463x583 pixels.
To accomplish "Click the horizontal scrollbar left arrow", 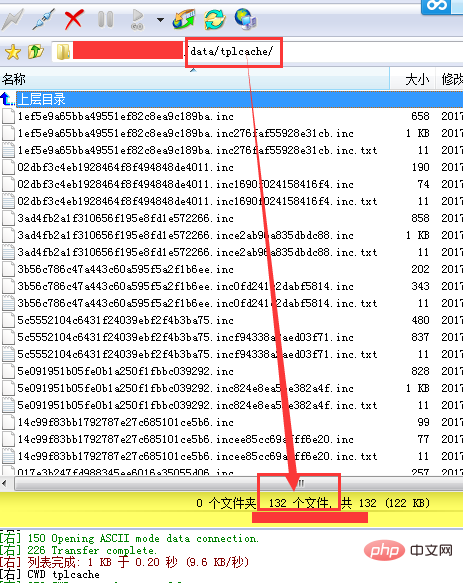I will tap(4, 483).
